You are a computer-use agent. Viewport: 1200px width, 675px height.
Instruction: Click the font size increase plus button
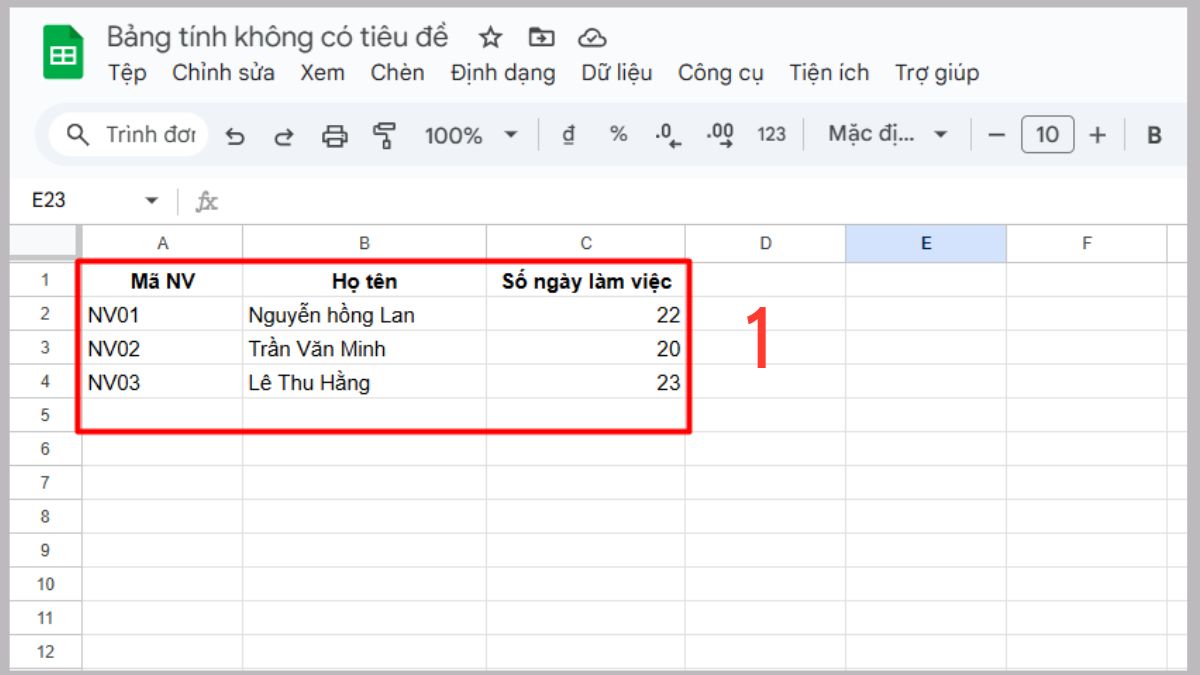click(1098, 135)
